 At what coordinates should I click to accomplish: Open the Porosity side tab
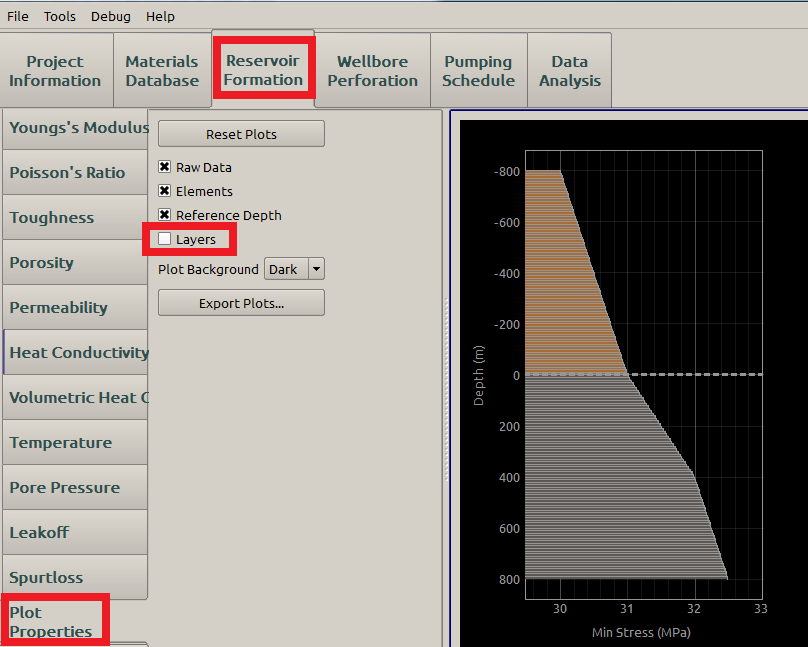click(75, 263)
